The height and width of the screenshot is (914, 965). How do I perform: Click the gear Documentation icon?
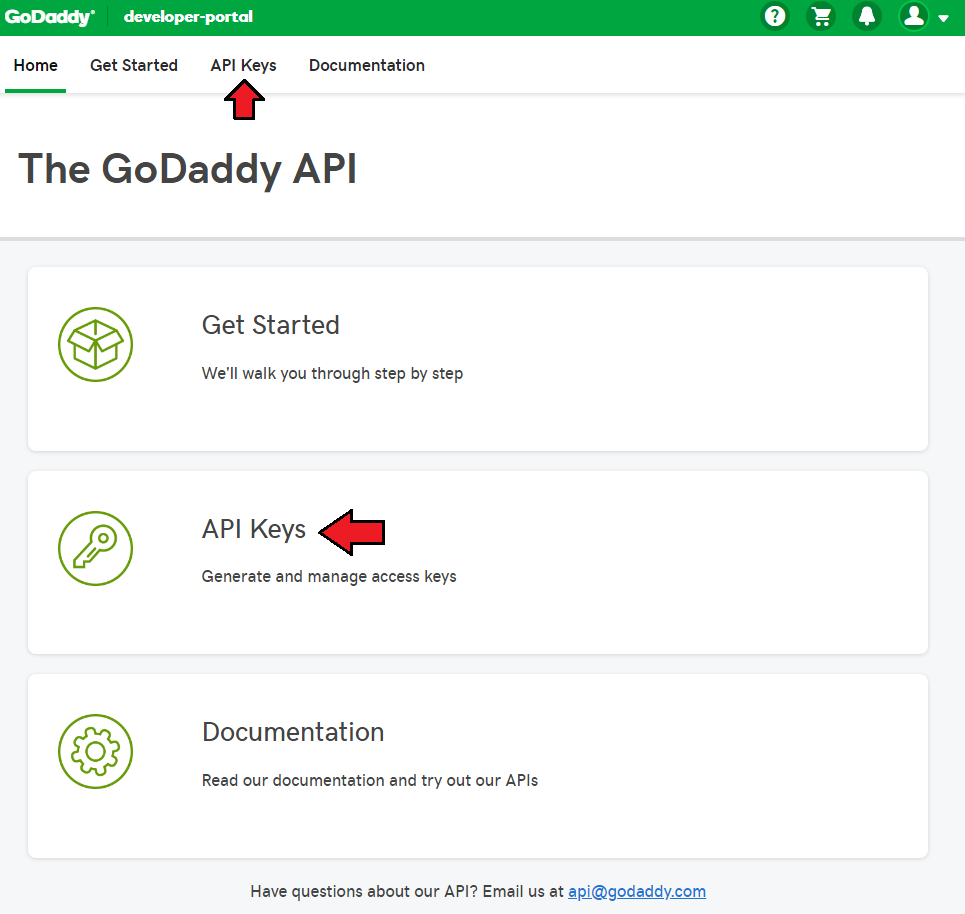[x=95, y=752]
